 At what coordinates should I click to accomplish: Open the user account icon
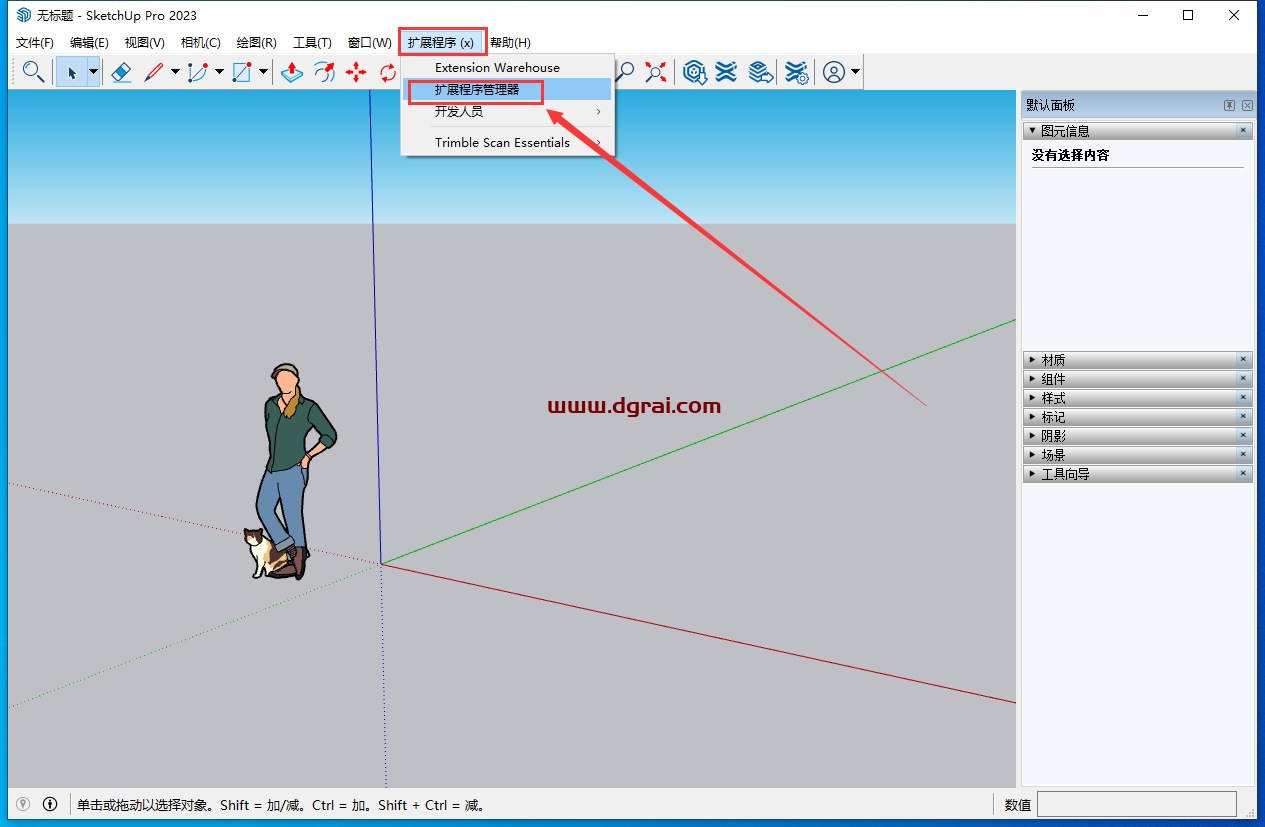pyautogui.click(x=834, y=72)
